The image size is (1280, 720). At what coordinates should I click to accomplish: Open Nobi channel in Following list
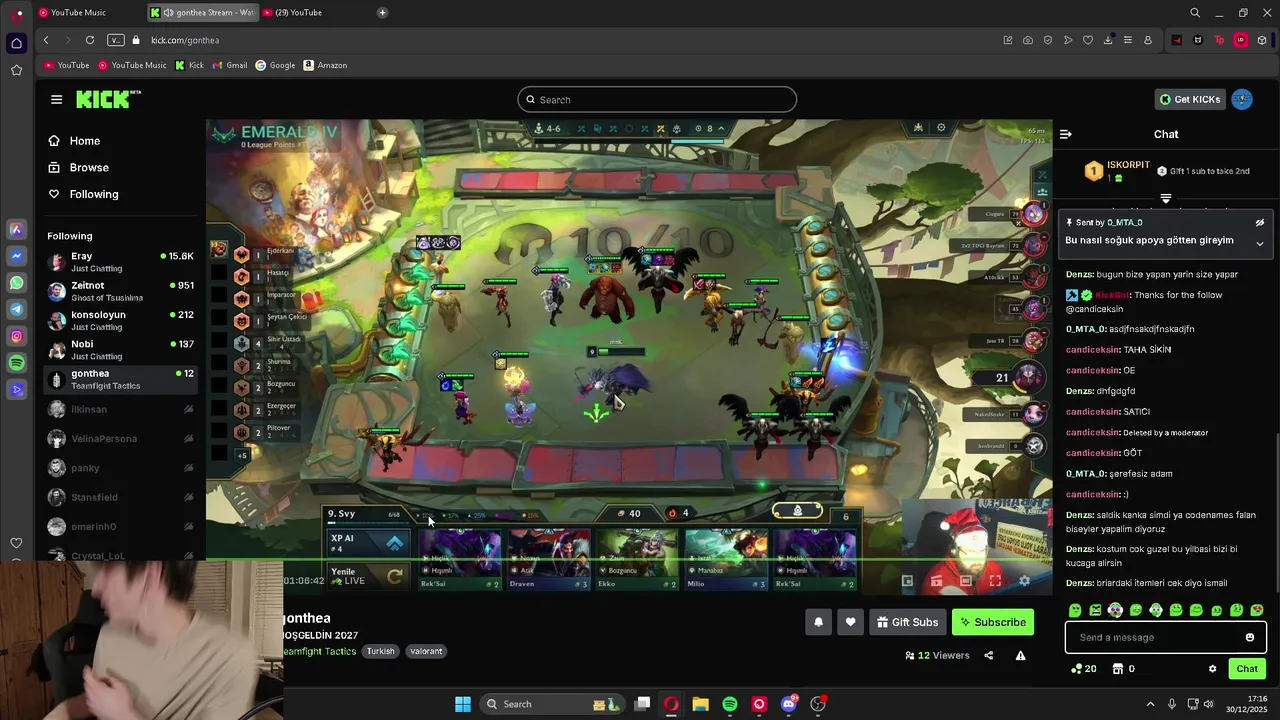pos(120,350)
